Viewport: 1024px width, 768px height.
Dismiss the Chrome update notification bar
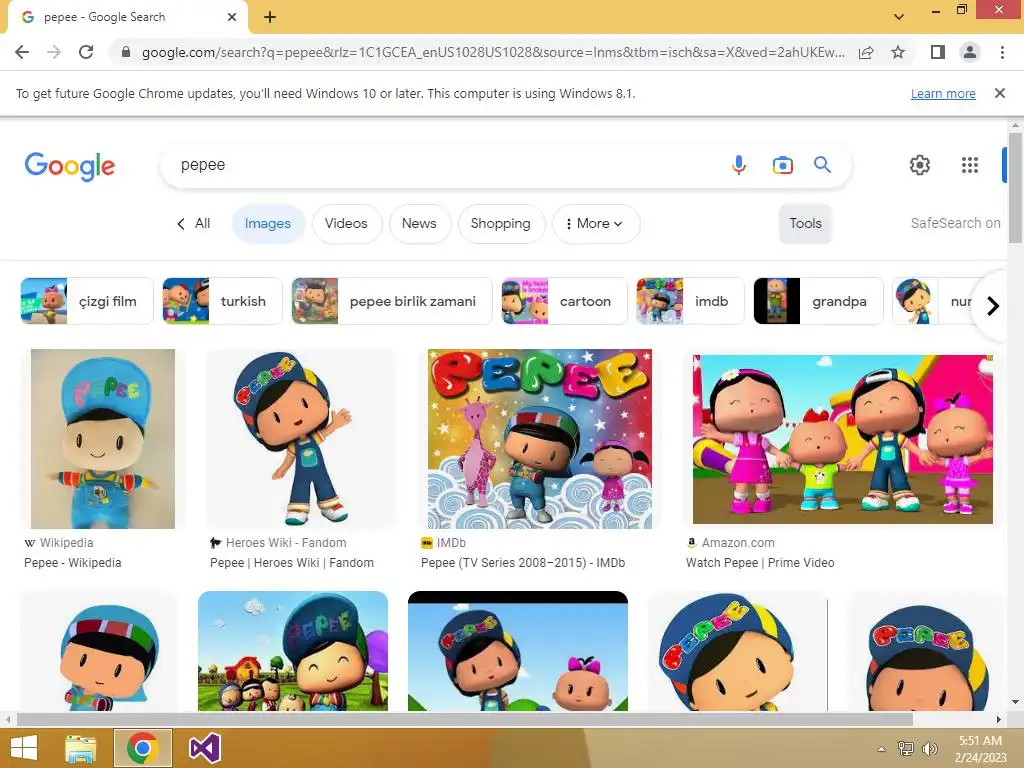(x=1000, y=93)
